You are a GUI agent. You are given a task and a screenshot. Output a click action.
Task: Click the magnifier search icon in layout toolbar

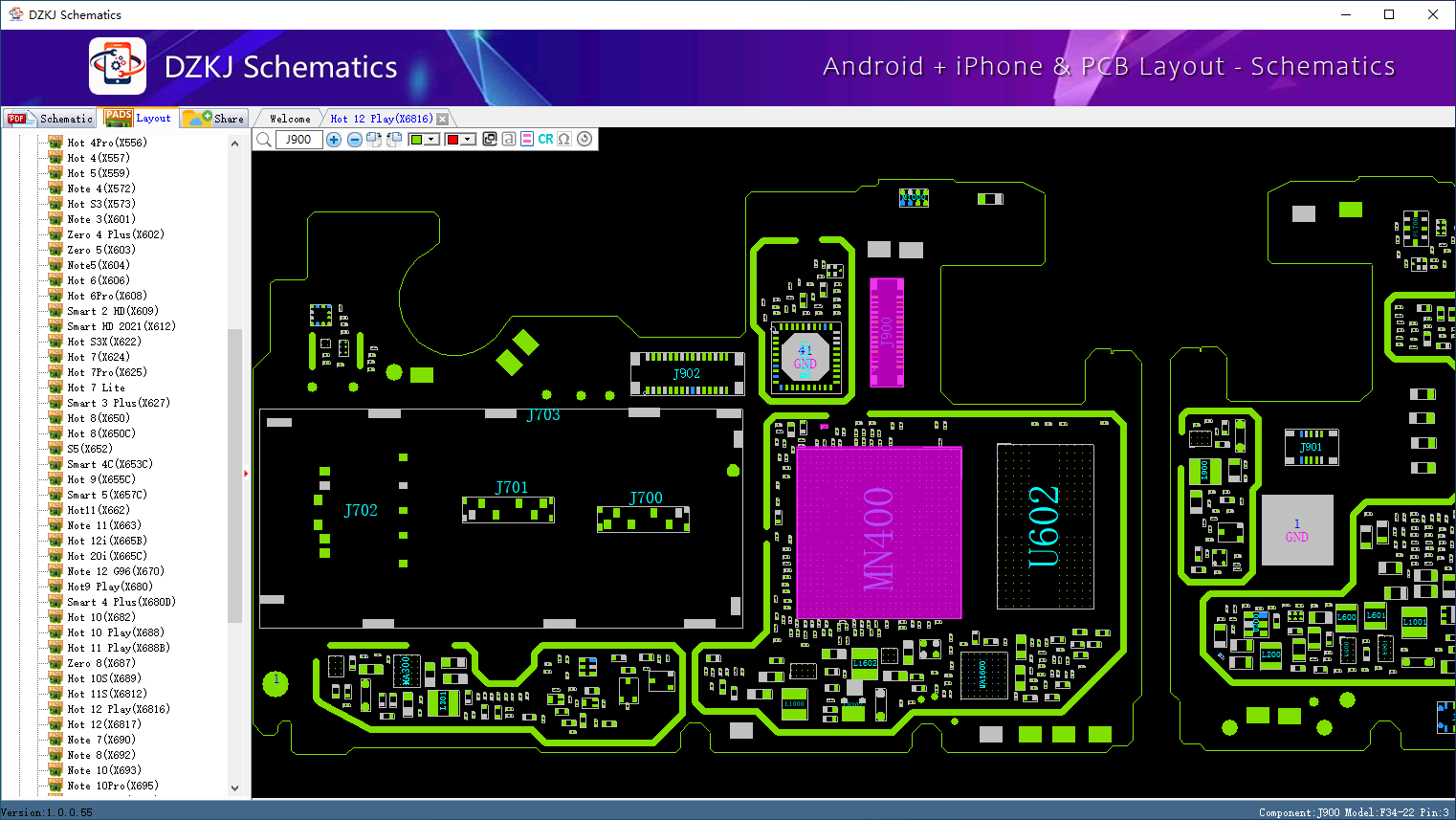tap(264, 140)
